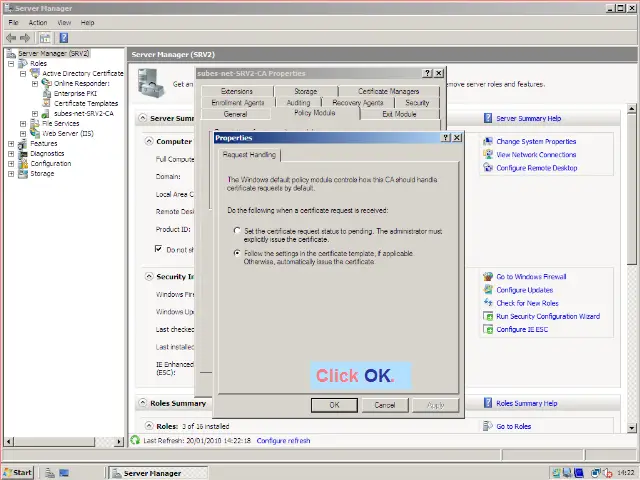
Task: Click the Roles icon in the tree
Action: pyautogui.click(x=23, y=63)
